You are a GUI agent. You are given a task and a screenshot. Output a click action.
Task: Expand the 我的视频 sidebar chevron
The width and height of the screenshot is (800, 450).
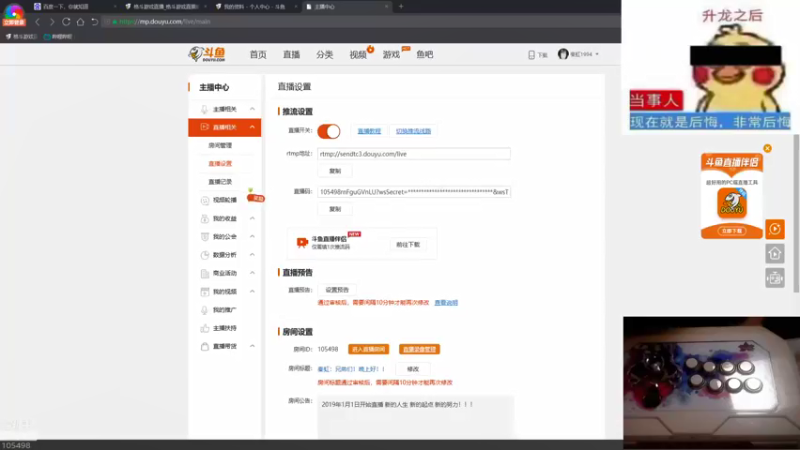pos(252,291)
